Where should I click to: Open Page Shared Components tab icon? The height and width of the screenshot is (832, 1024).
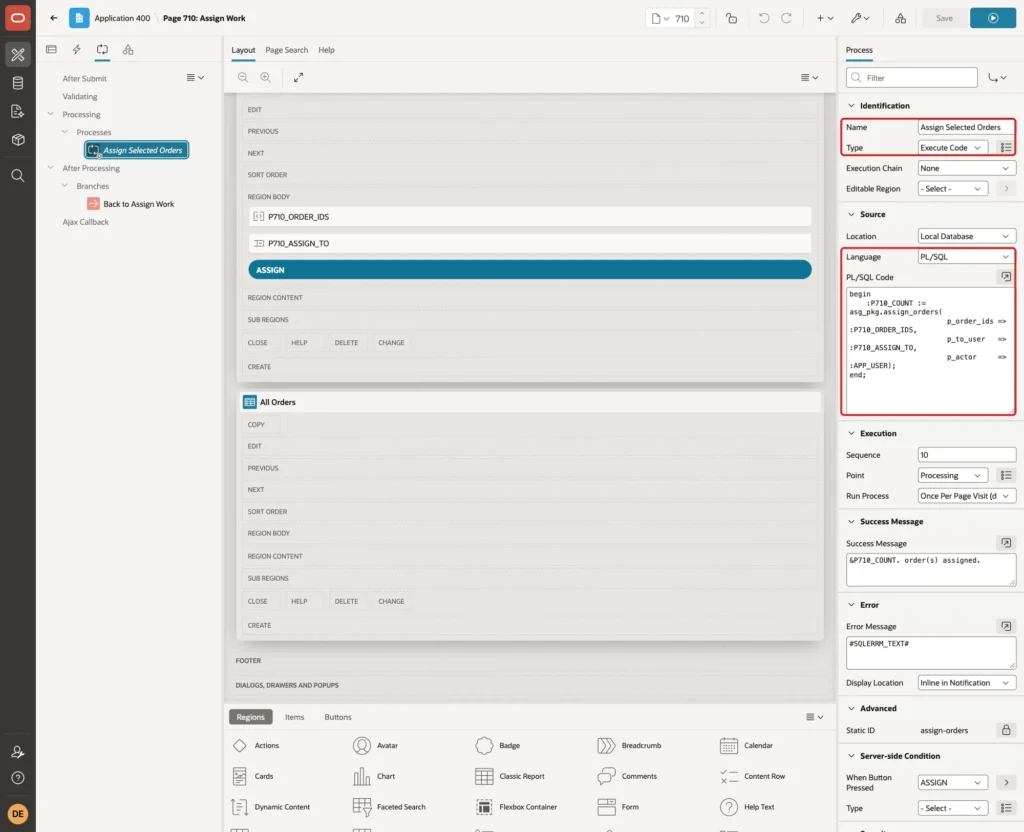pyautogui.click(x=128, y=50)
